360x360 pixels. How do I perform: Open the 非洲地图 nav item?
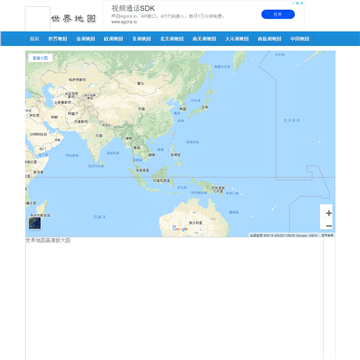(142, 39)
